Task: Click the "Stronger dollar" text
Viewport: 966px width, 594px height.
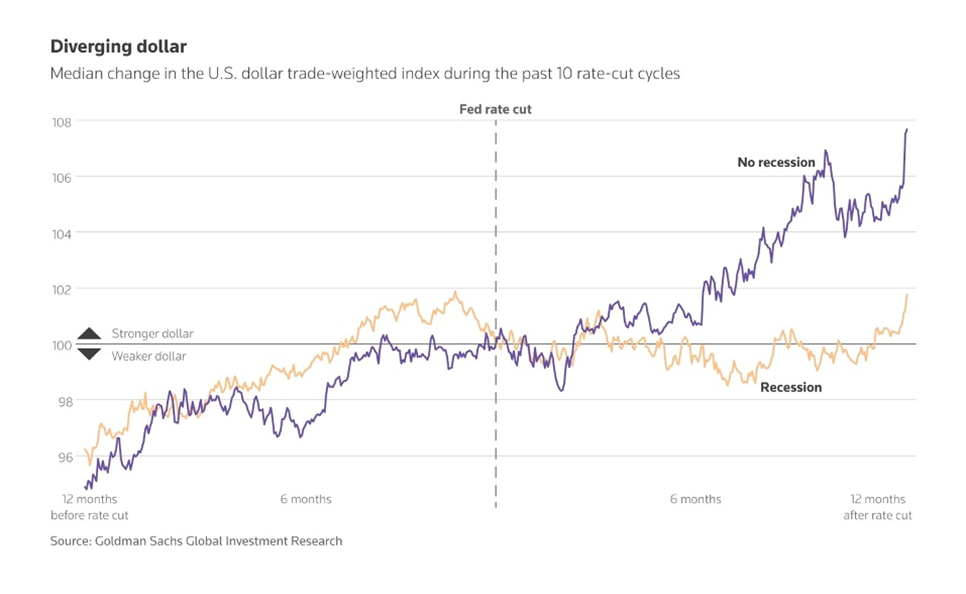Action: click(x=152, y=334)
